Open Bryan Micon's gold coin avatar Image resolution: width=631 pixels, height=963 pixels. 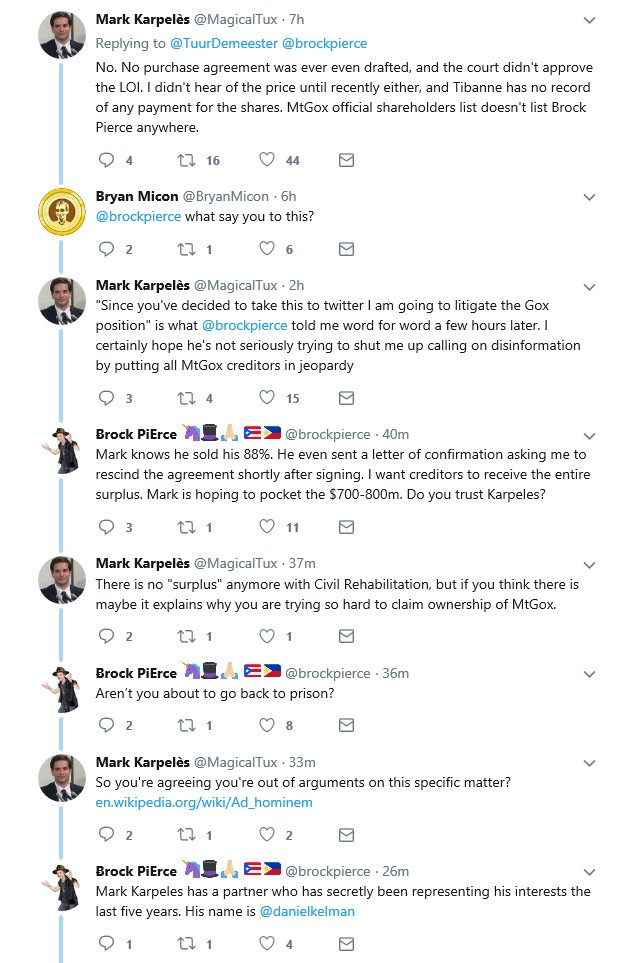tap(61, 212)
